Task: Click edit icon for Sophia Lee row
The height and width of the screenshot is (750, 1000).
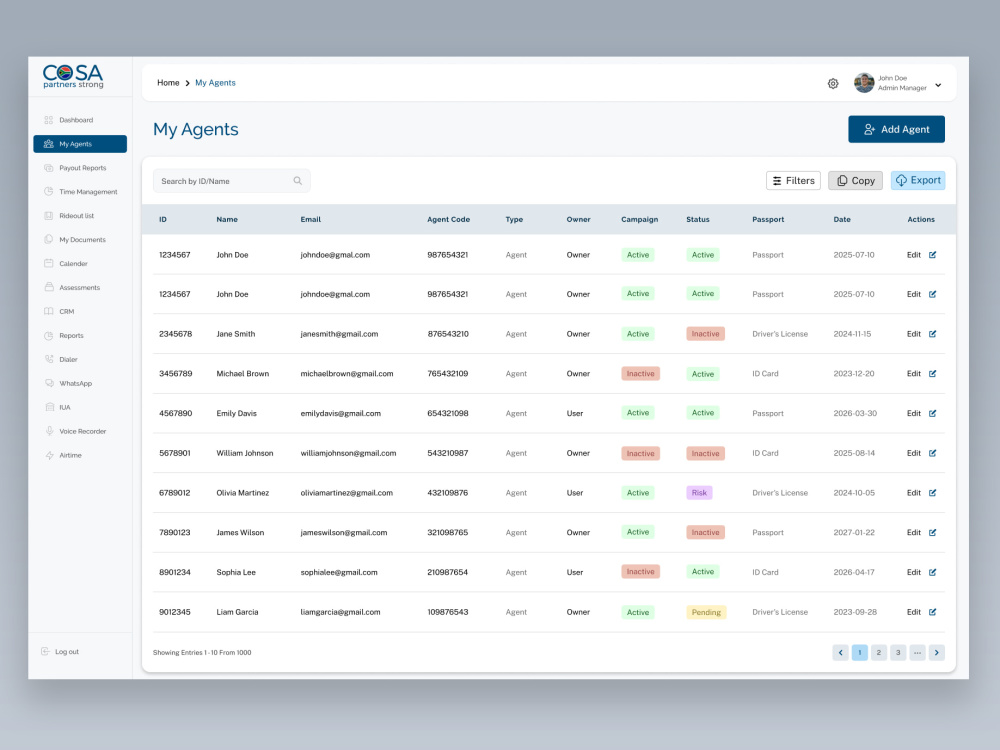Action: [932, 573]
